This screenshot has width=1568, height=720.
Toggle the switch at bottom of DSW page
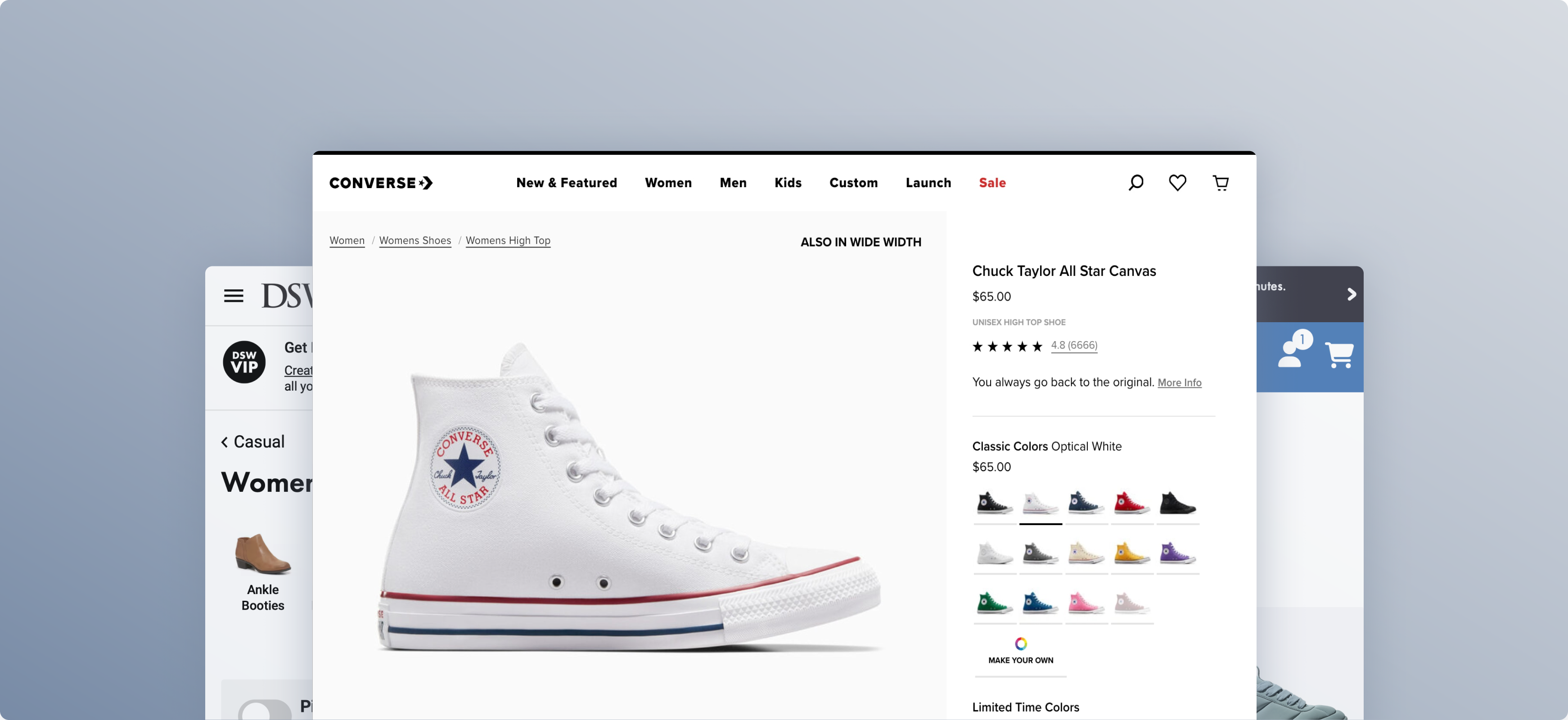[x=265, y=710]
